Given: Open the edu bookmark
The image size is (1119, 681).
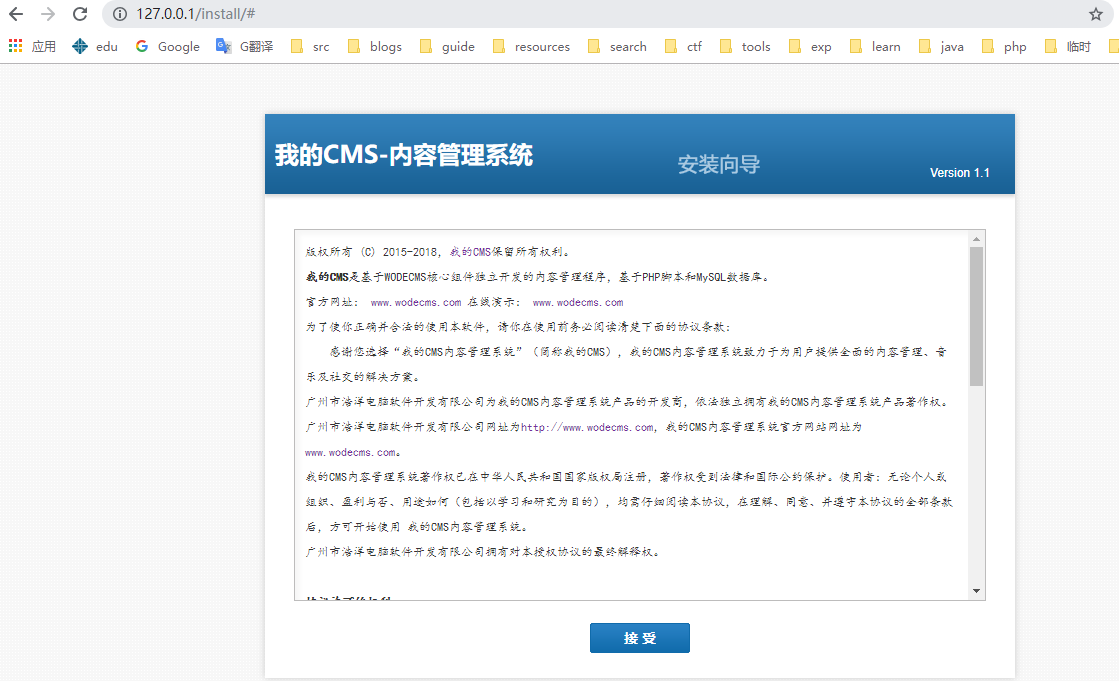Looking at the screenshot, I should point(95,46).
